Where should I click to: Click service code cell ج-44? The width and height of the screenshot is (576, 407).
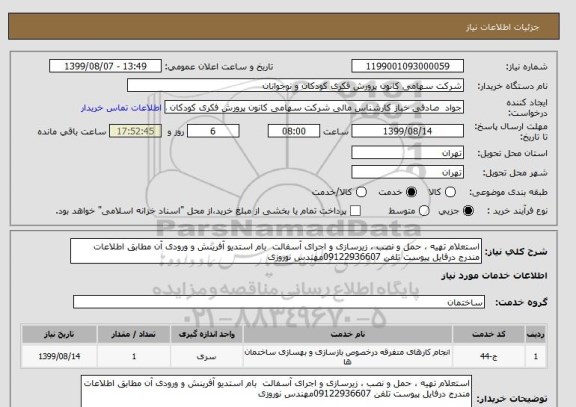pyautogui.click(x=489, y=356)
